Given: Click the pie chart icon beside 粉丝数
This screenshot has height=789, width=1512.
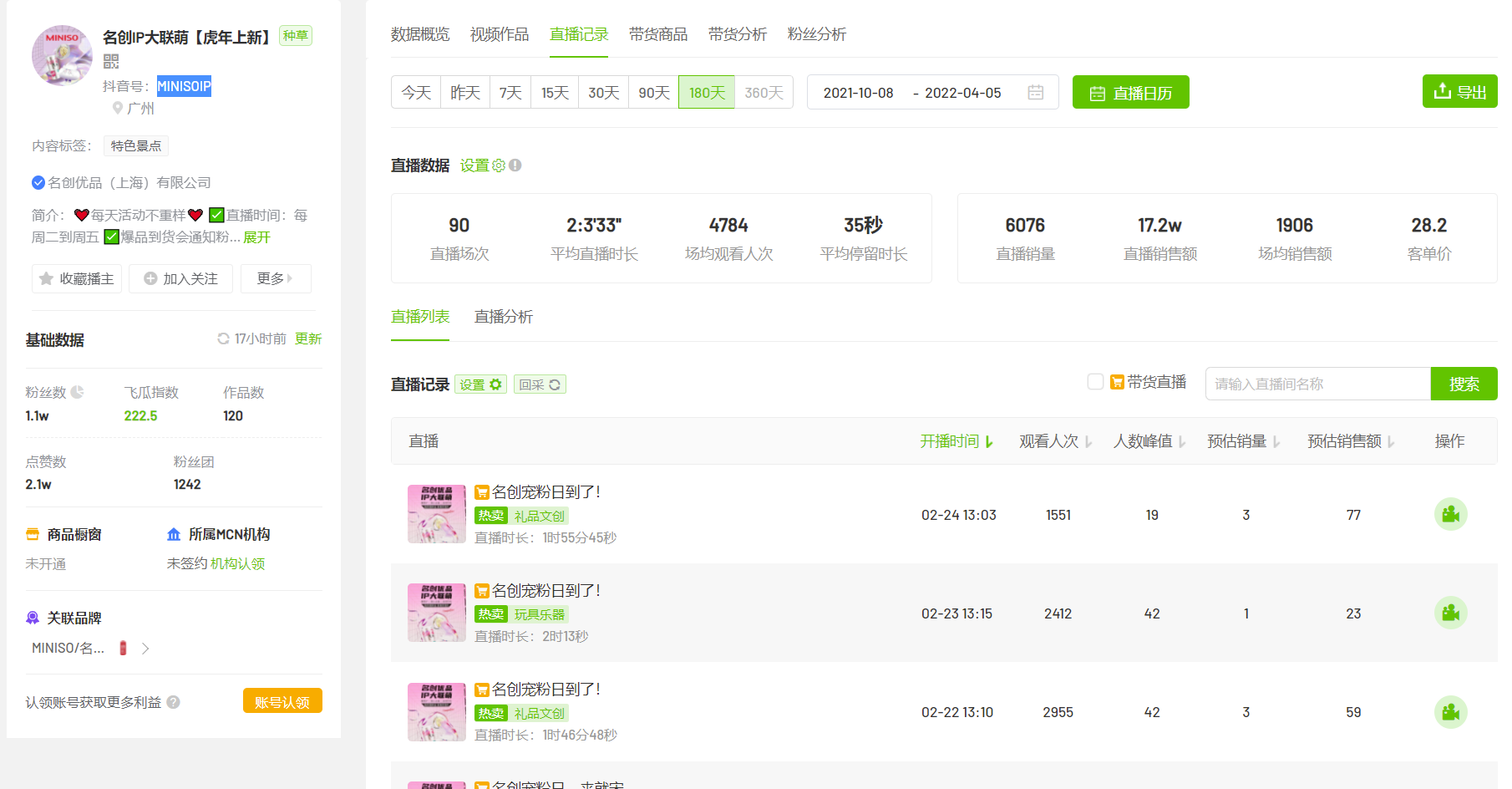Looking at the screenshot, I should 78,392.
